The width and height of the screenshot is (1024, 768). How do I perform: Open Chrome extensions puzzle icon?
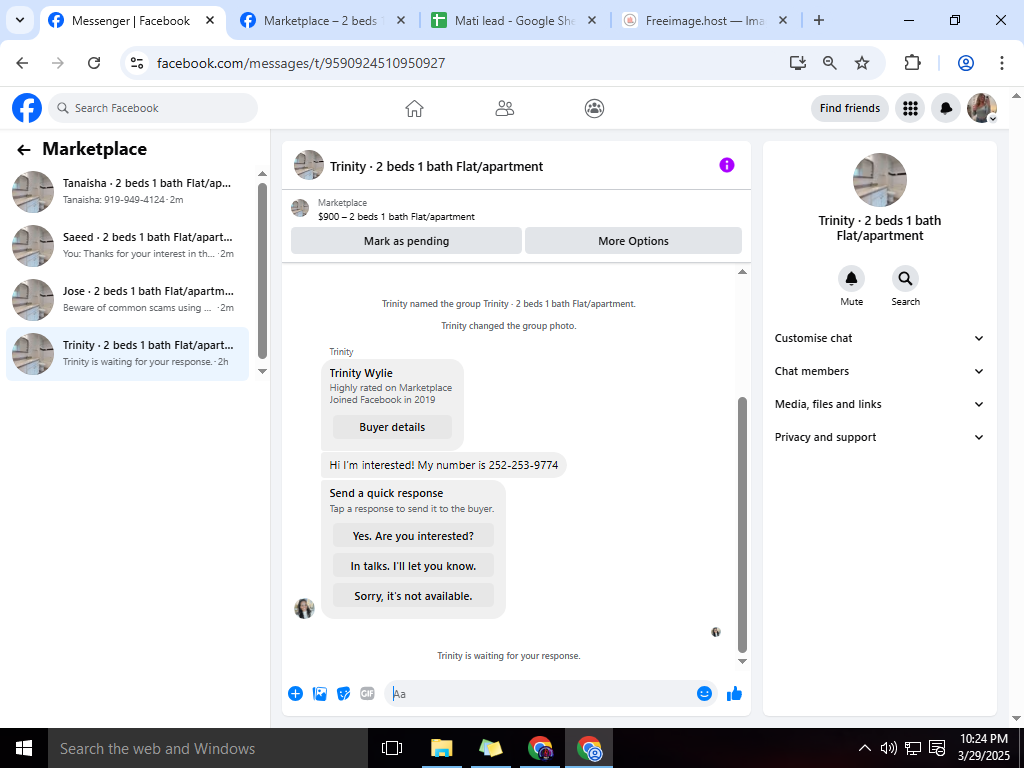(x=912, y=63)
